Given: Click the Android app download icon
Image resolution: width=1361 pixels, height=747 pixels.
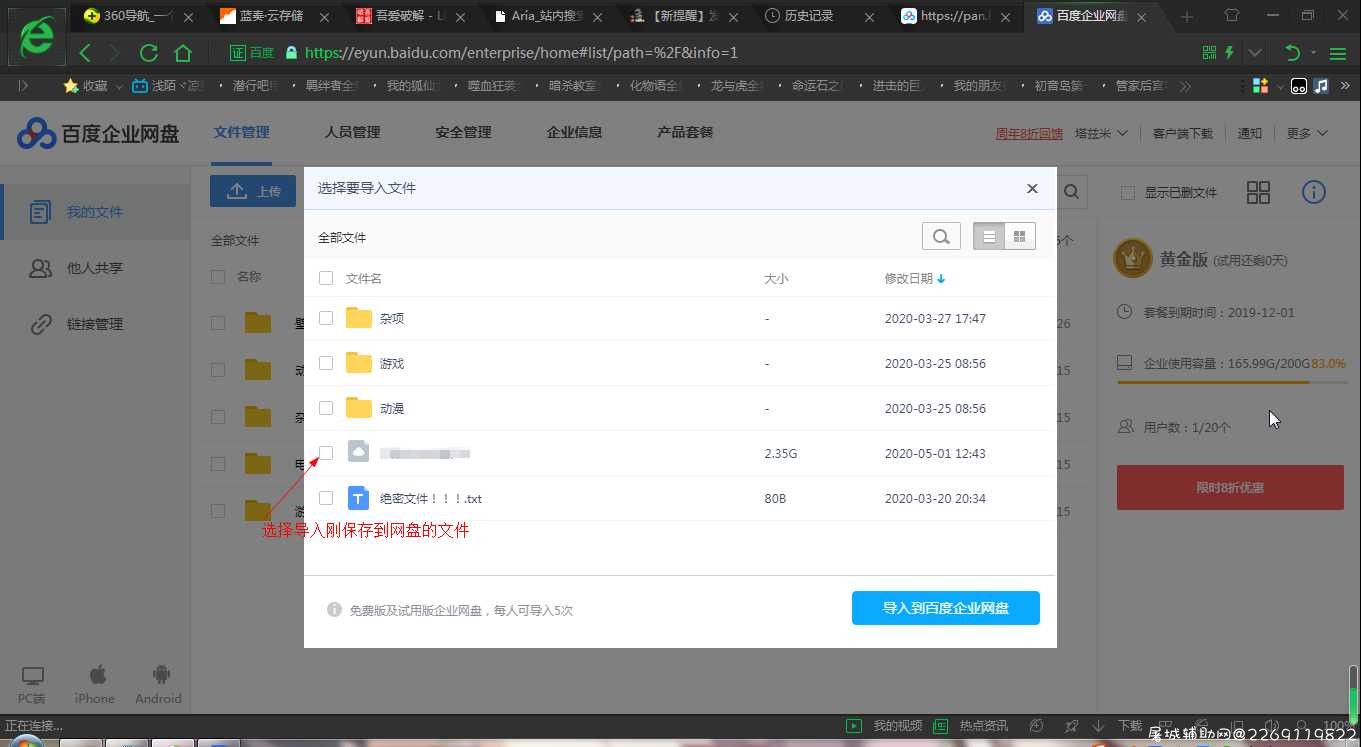Looking at the screenshot, I should (159, 685).
